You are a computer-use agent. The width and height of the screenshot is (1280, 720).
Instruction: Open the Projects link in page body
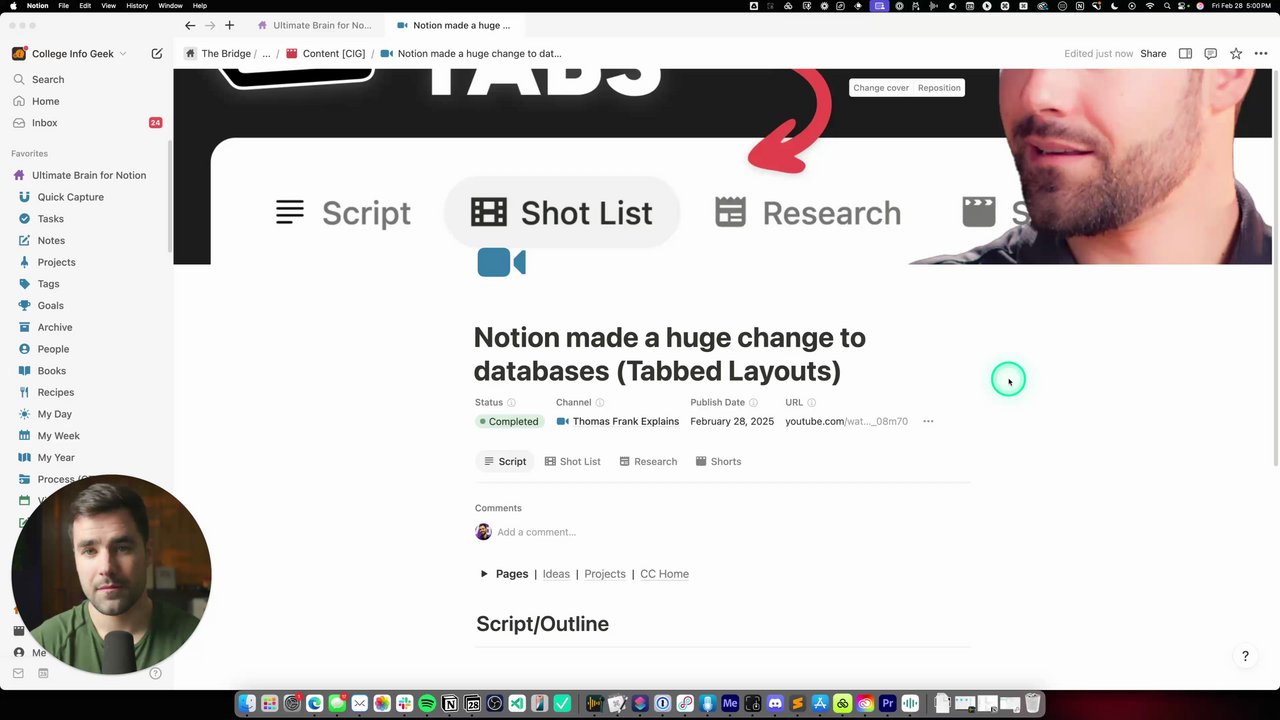coord(605,574)
